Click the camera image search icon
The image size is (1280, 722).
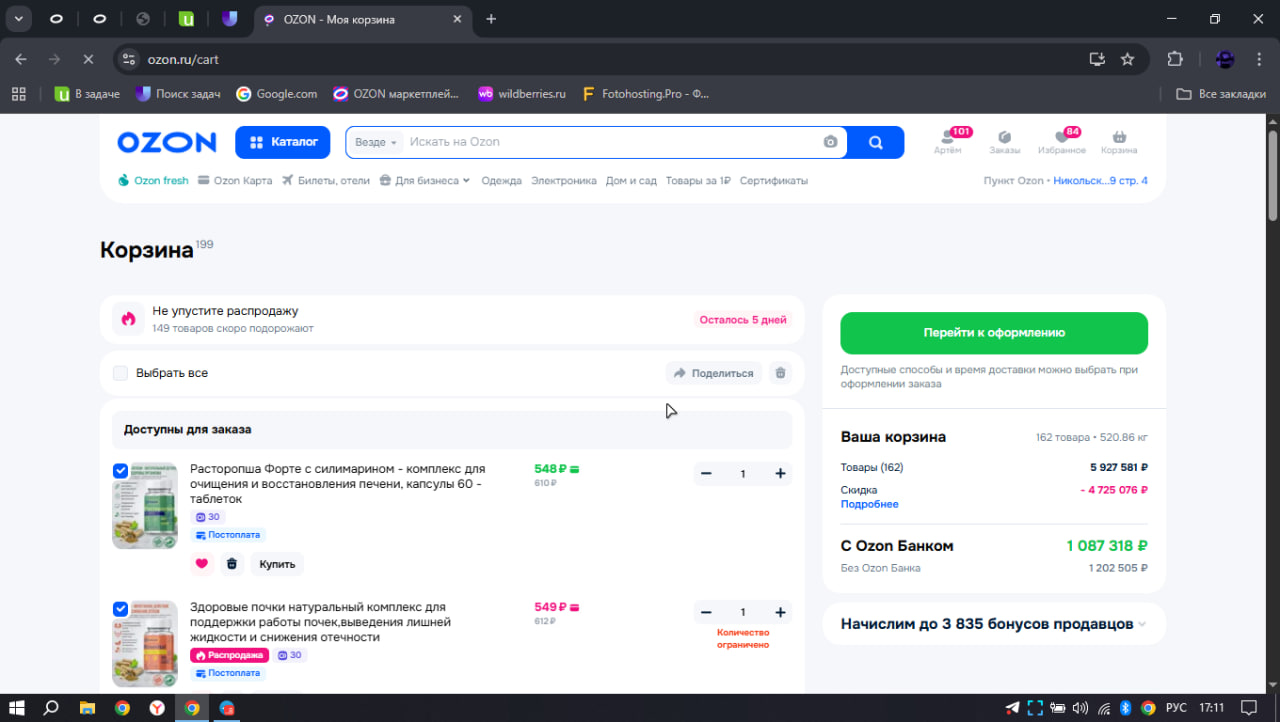click(830, 142)
